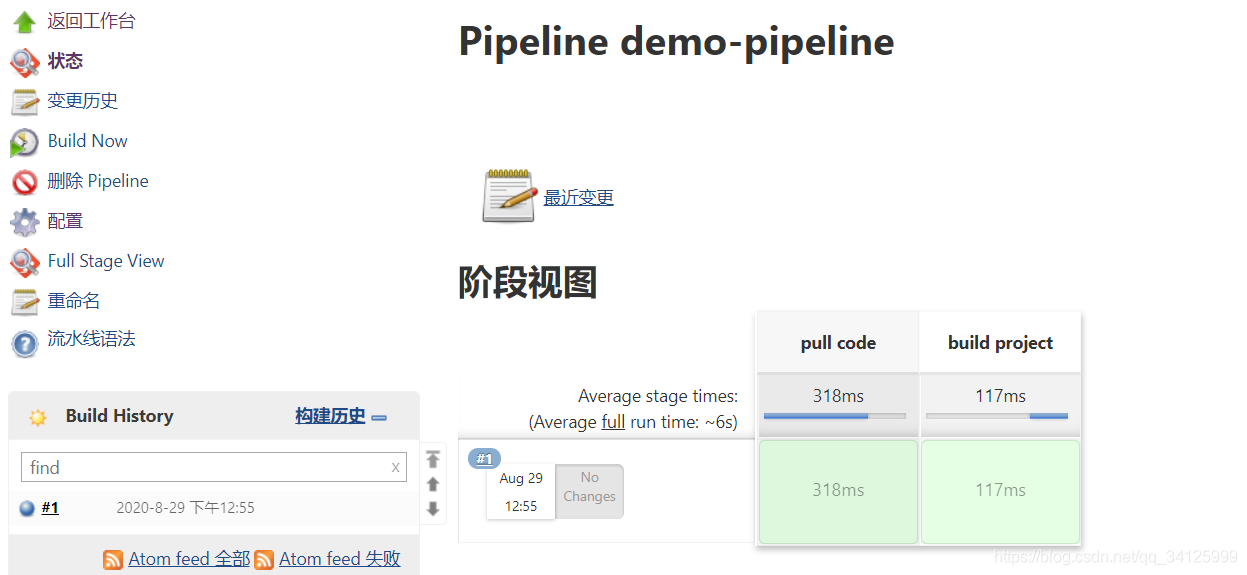Choose 删除 Pipeline in the sidebar
This screenshot has height=575, width=1247.
[x=98, y=181]
